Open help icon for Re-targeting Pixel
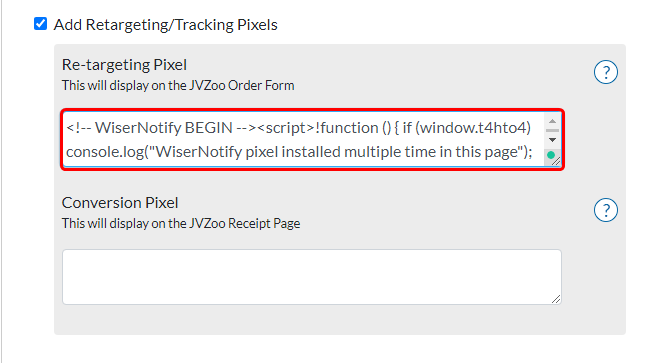672x363 pixels. pyautogui.click(x=606, y=72)
